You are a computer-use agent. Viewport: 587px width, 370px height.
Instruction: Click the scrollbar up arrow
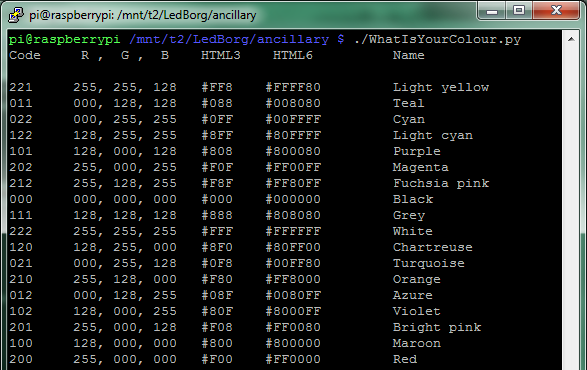(x=571, y=39)
